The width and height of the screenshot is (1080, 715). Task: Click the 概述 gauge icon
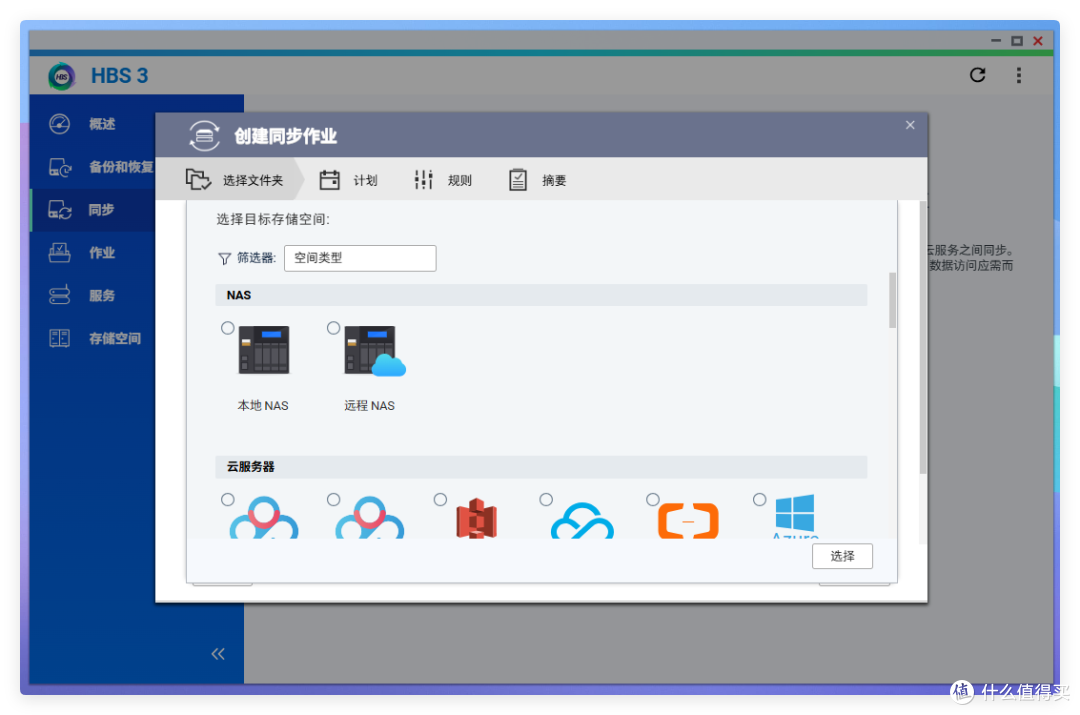(59, 124)
